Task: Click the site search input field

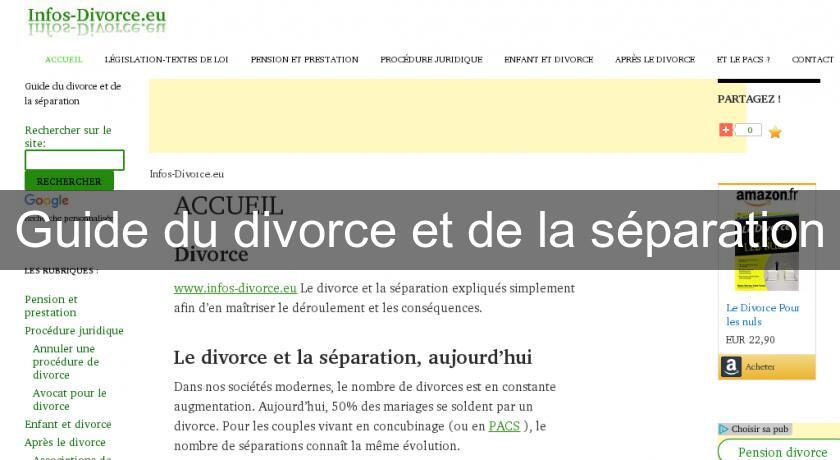Action: pyautogui.click(x=75, y=160)
